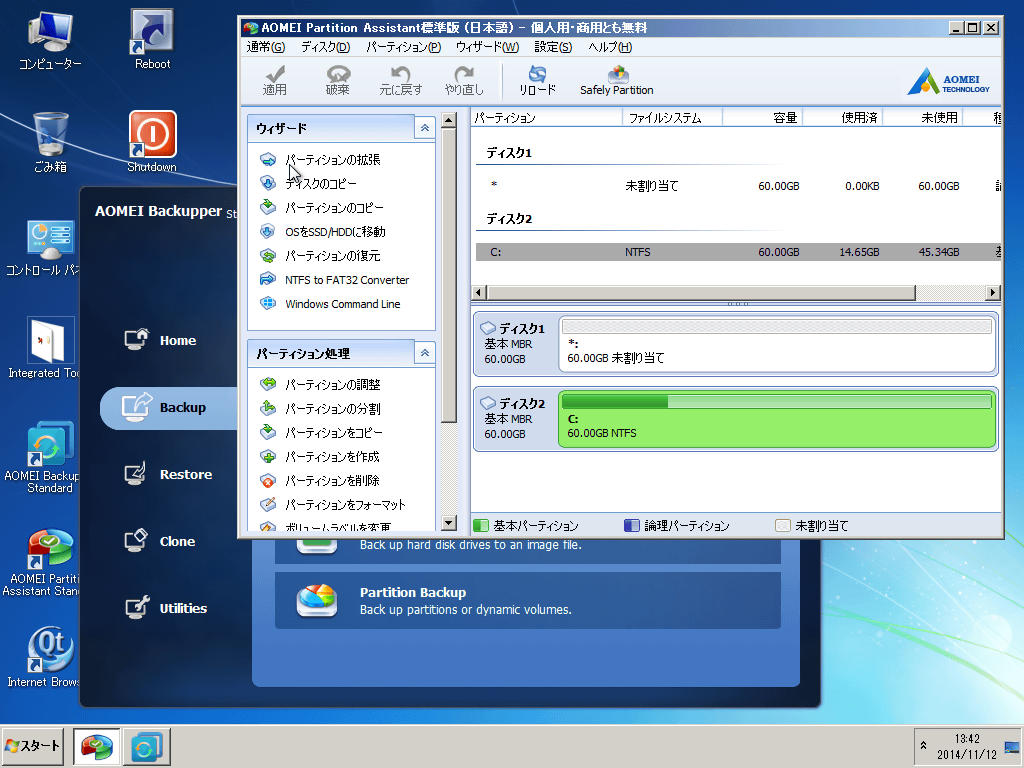This screenshot has width=1024, height=768.
Task: Show hidden icons in system tray
Action: tap(923, 746)
